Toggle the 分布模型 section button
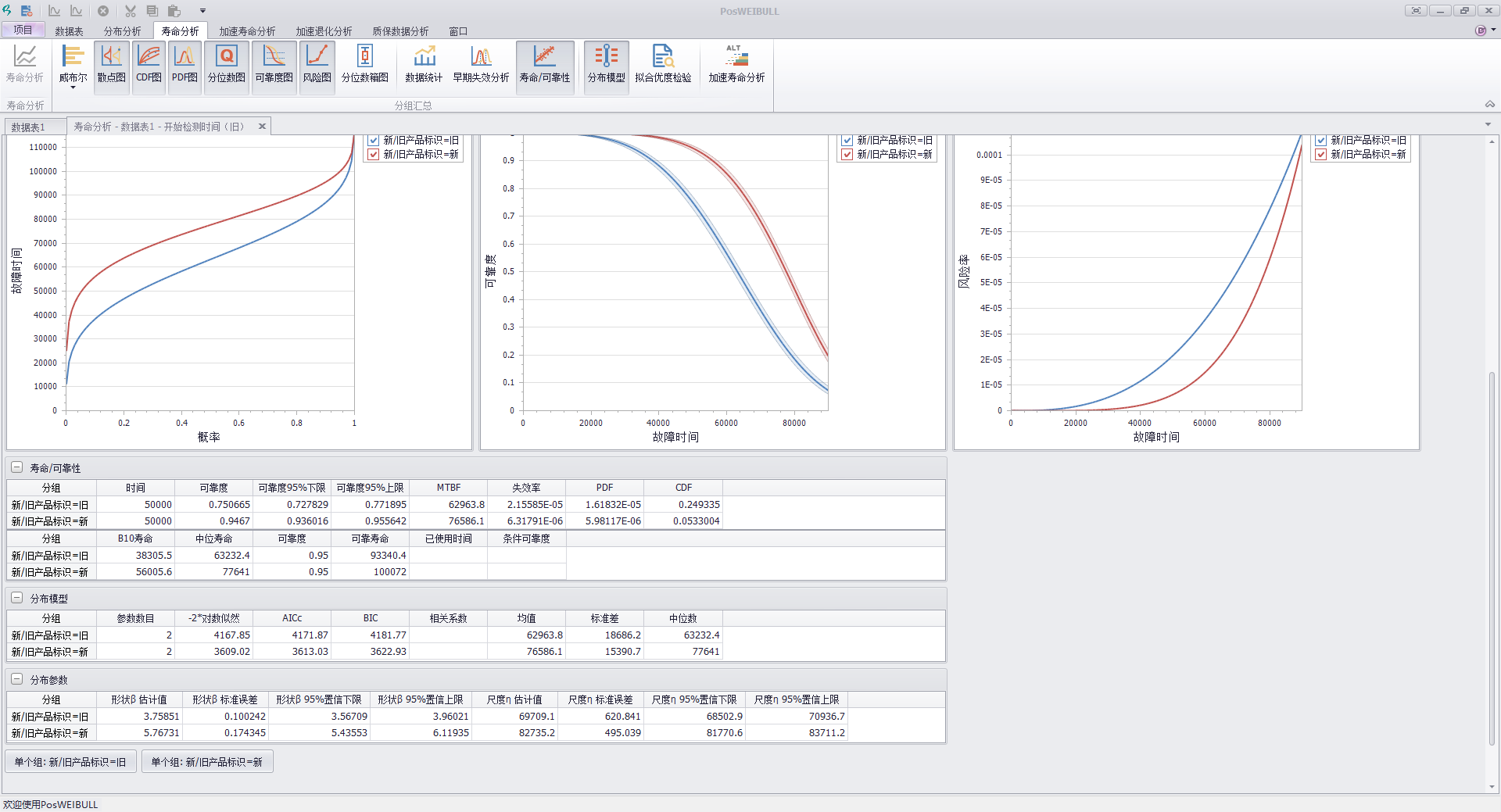The height and width of the screenshot is (812, 1501). click(x=607, y=67)
